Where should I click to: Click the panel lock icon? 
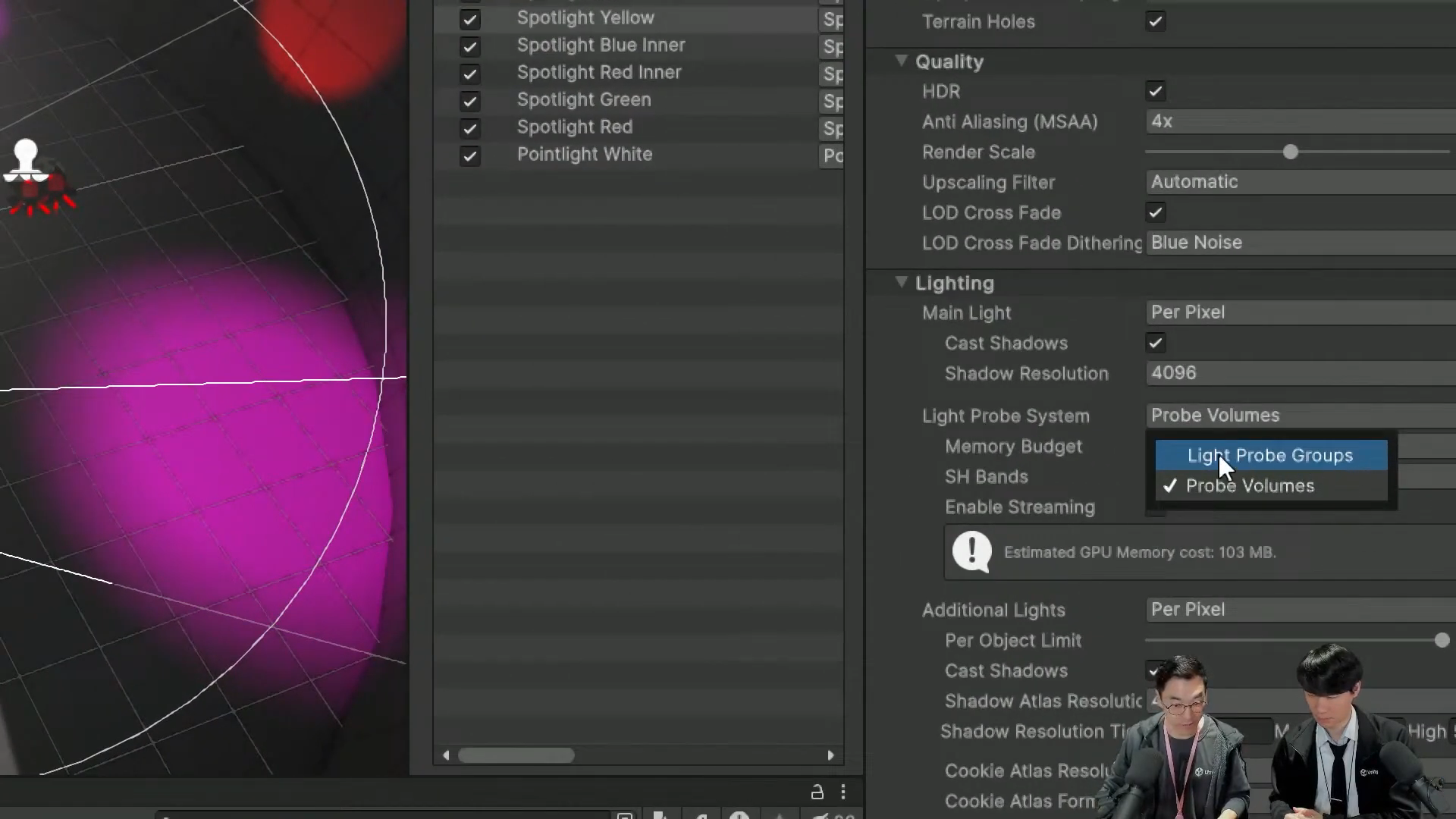pos(817,792)
